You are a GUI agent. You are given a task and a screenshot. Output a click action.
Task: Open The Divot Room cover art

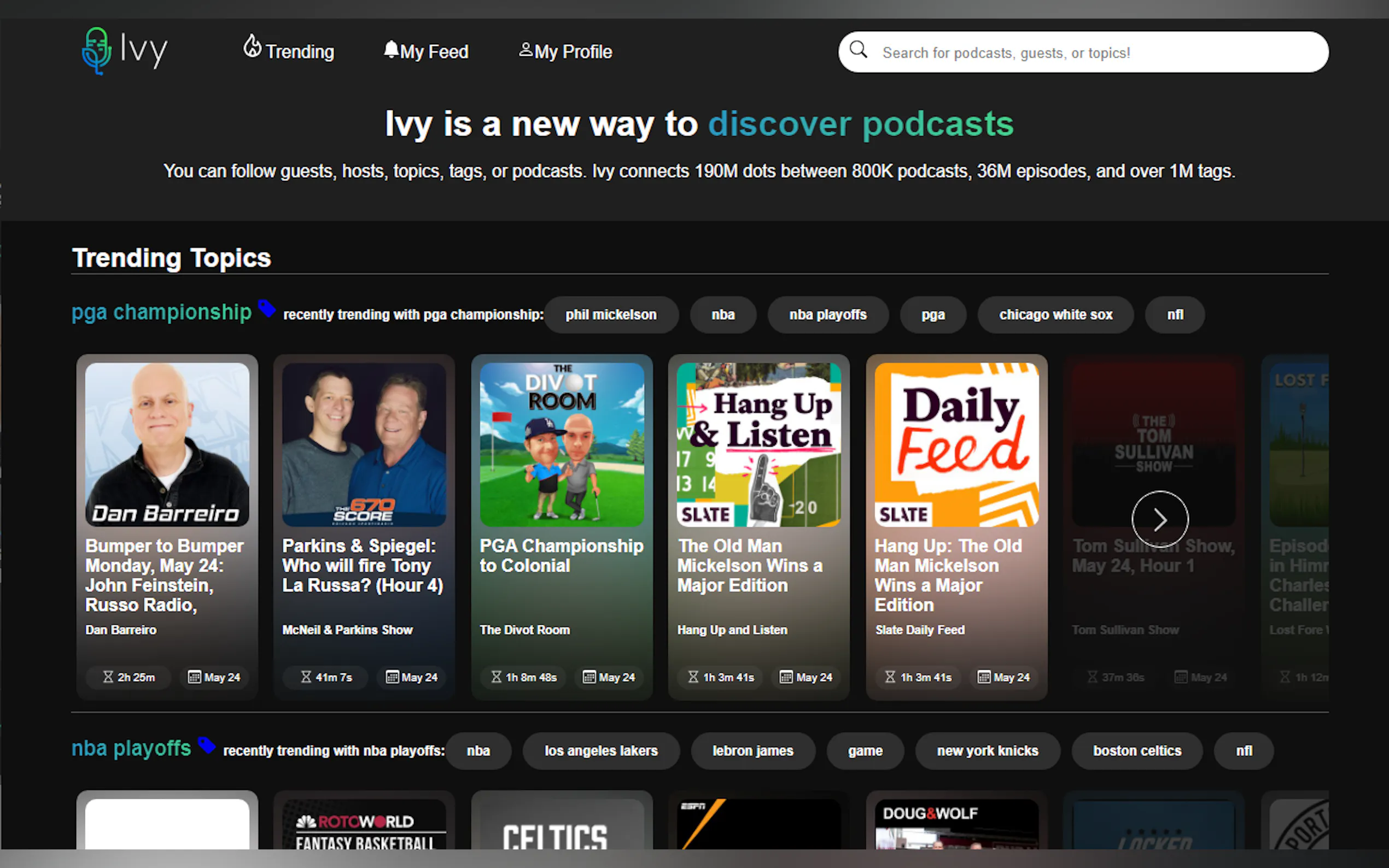point(562,444)
